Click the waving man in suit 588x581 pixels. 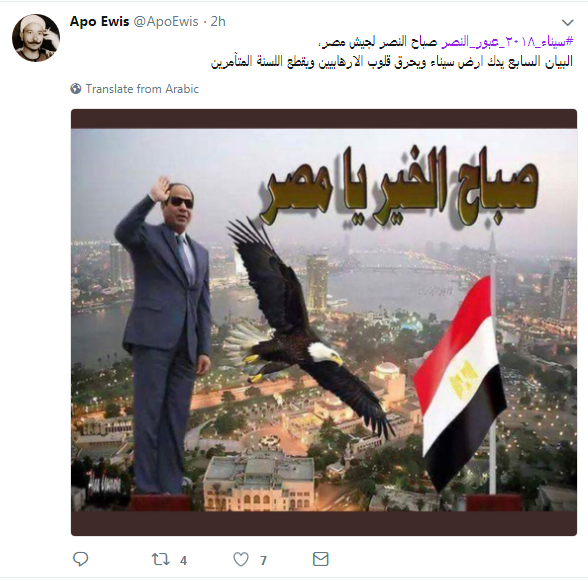coord(164,334)
